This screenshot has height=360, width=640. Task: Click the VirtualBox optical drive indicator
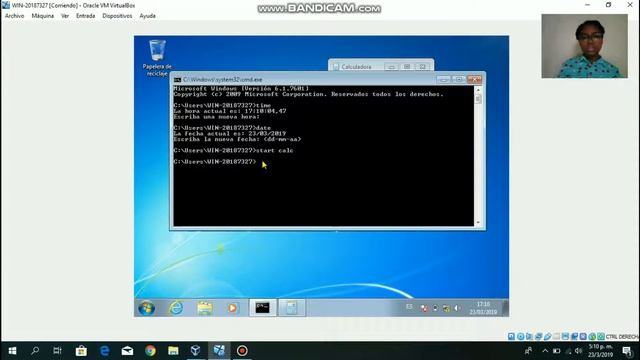(x=520, y=336)
